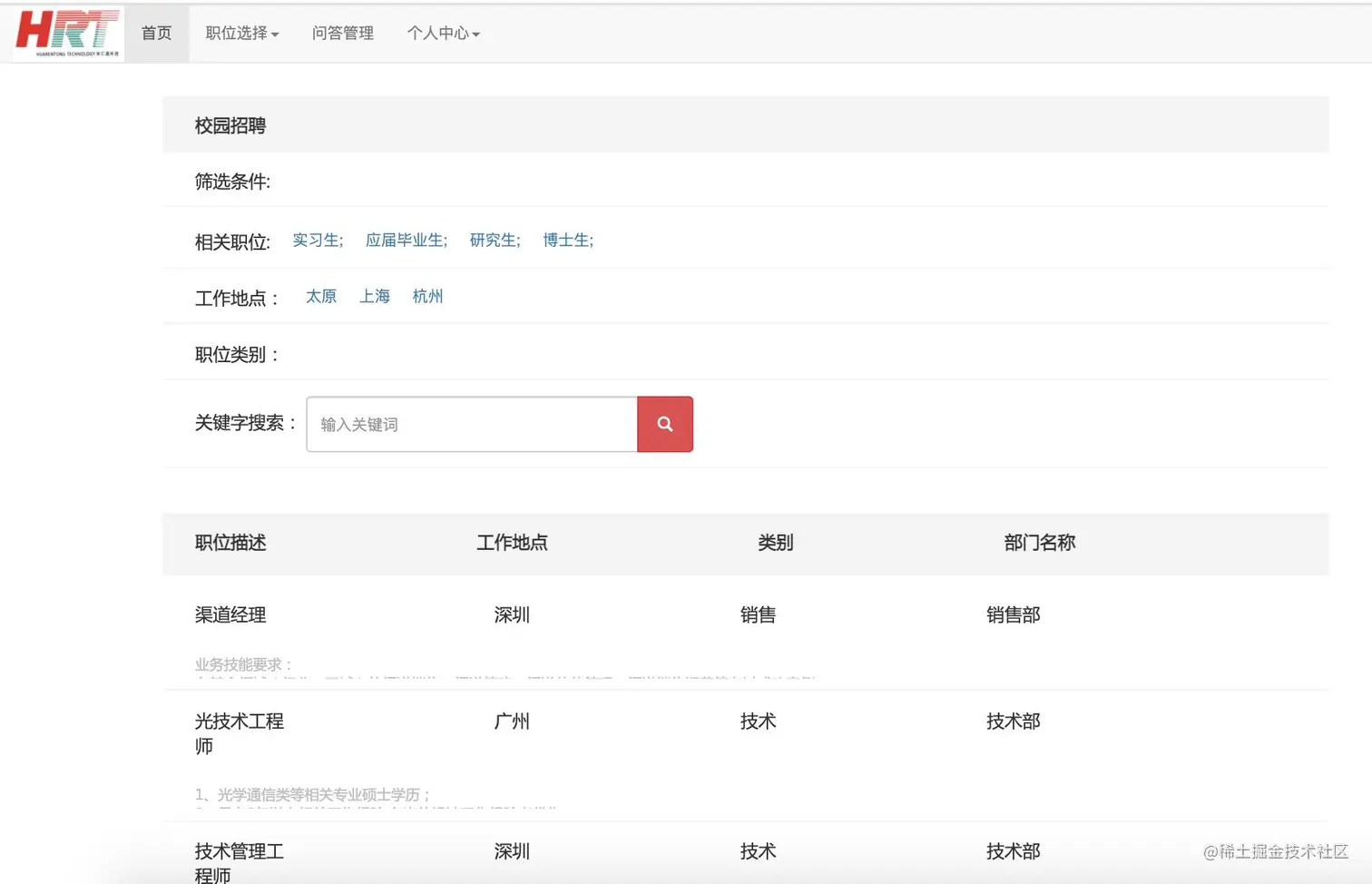Image resolution: width=1372 pixels, height=884 pixels.
Task: Click the 销售 category cell
Action: click(x=759, y=614)
